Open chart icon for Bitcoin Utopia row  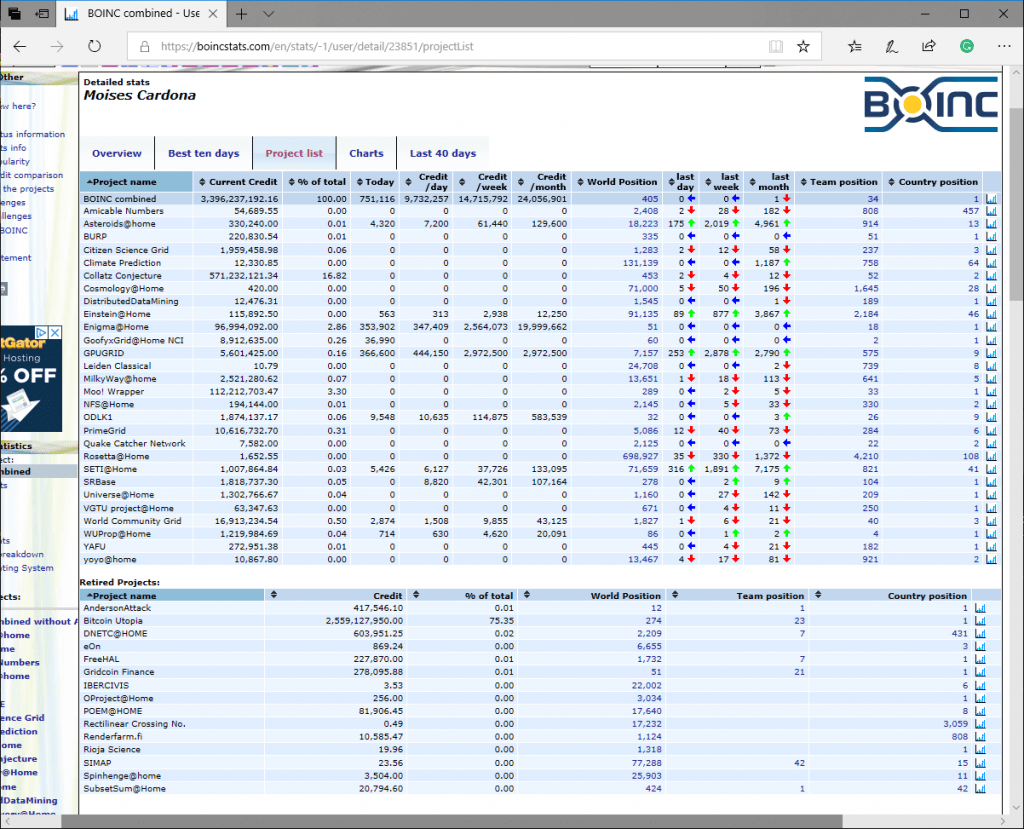980,621
